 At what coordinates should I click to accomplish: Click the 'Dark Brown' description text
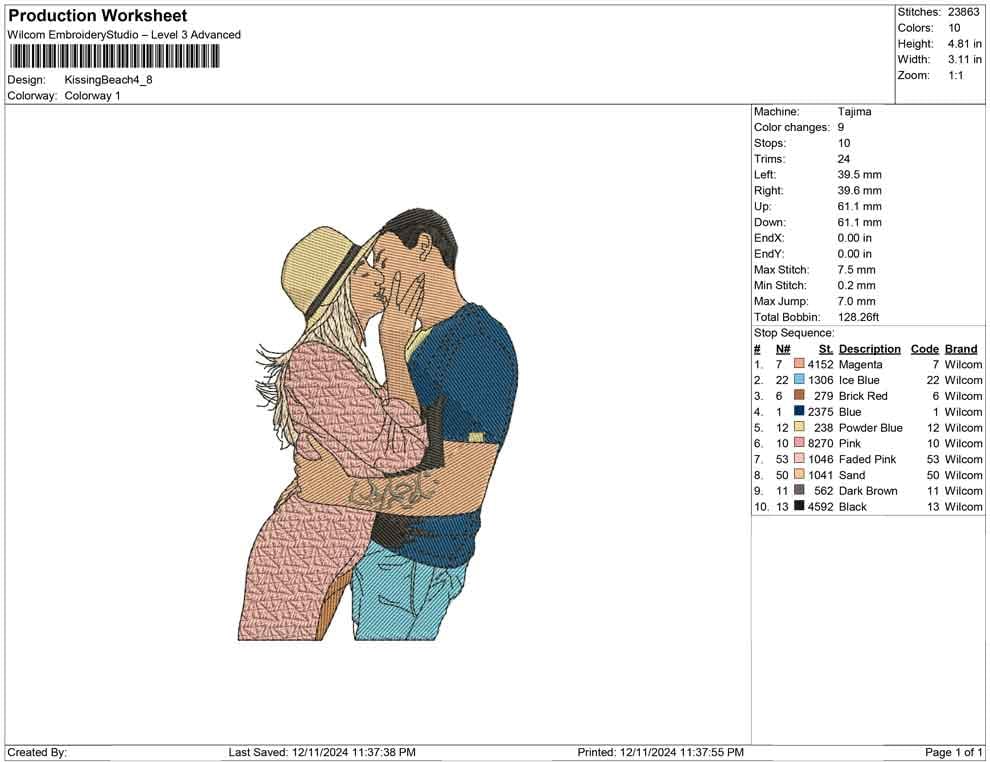pos(868,491)
